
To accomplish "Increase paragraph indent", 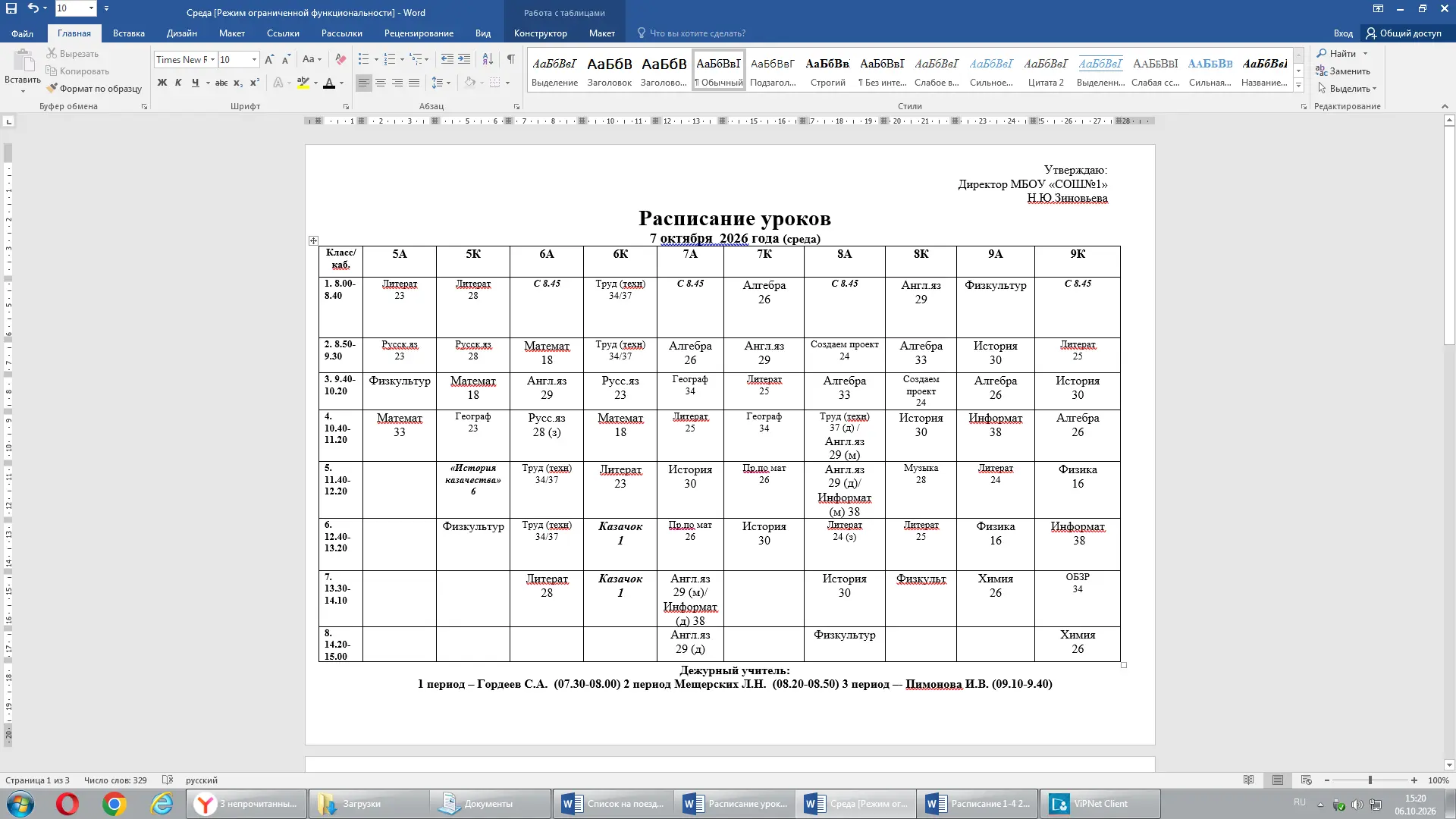I will click(464, 59).
